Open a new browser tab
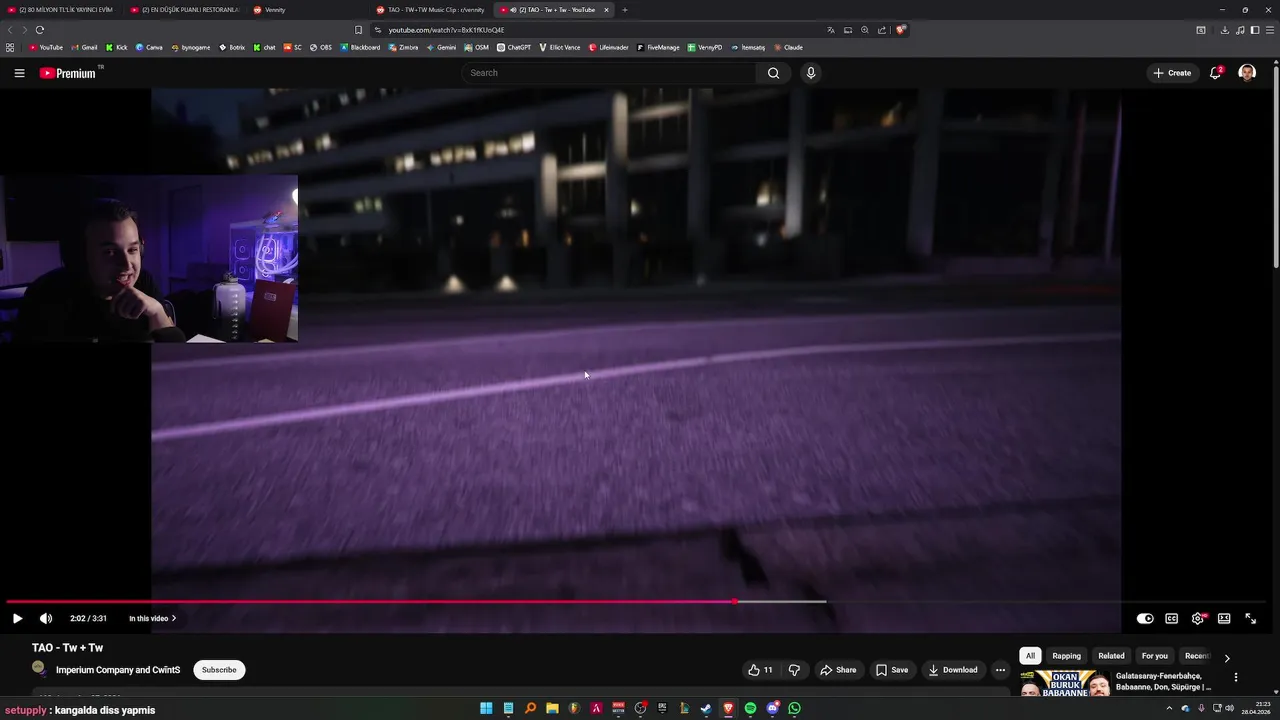 tap(625, 10)
